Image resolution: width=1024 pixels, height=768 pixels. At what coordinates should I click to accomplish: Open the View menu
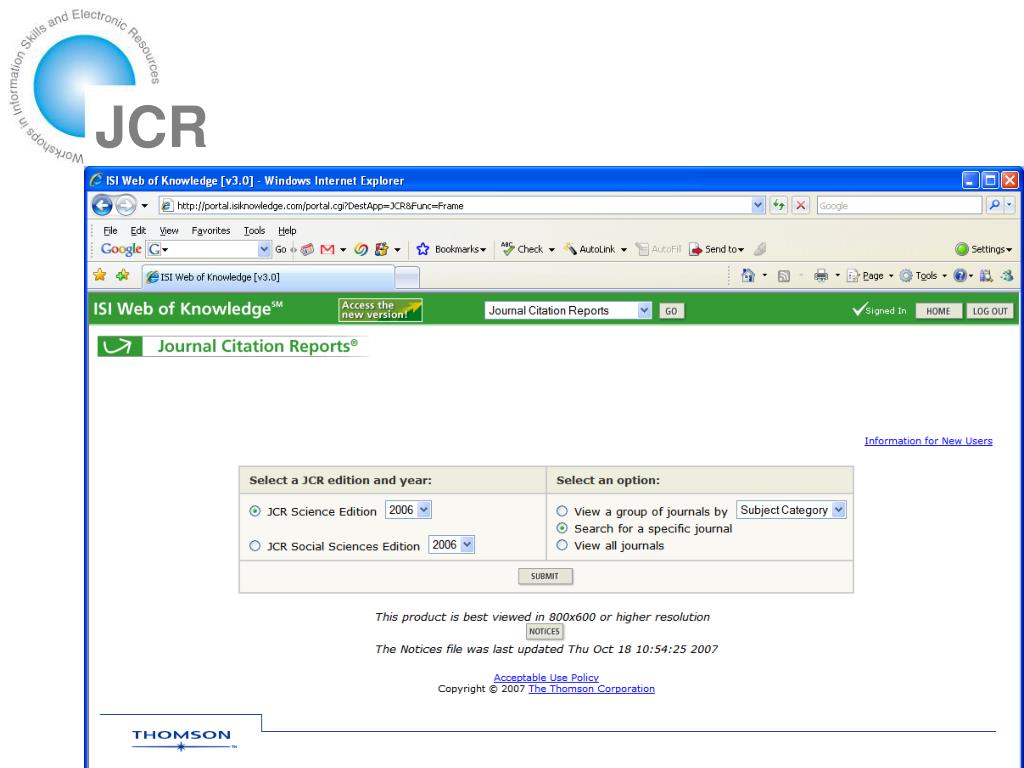pos(168,231)
